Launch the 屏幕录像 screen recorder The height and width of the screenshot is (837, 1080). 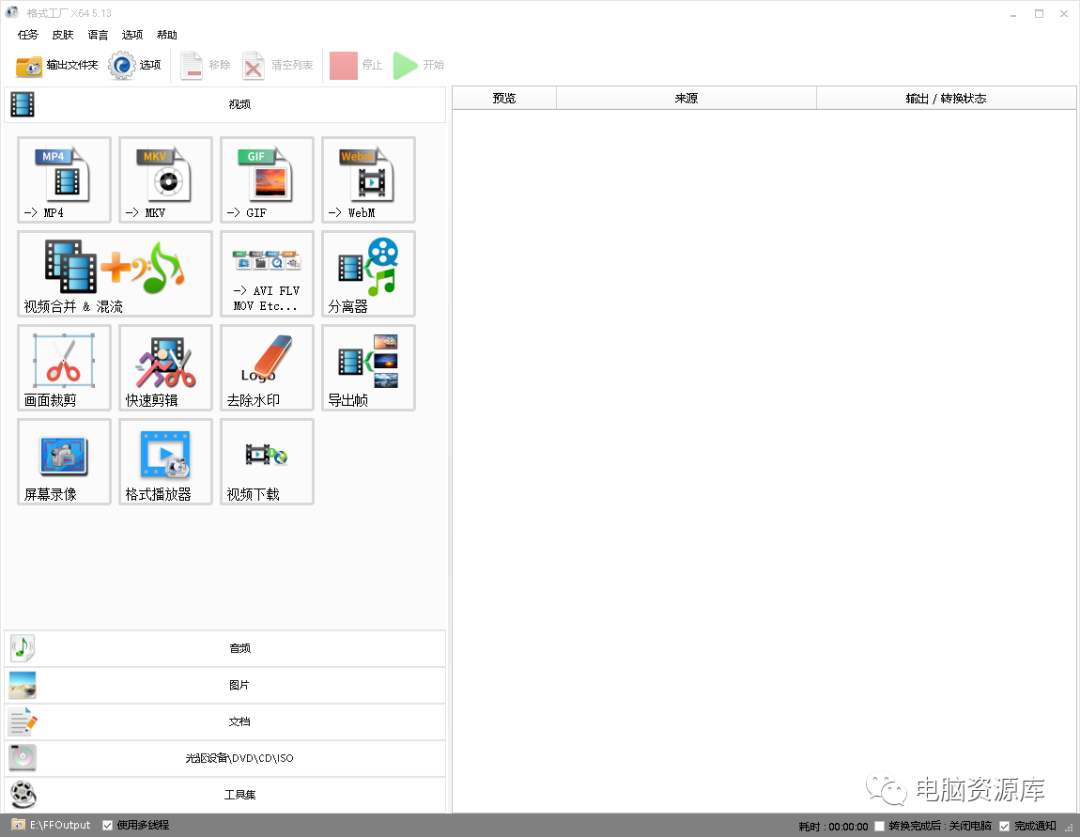[x=64, y=462]
